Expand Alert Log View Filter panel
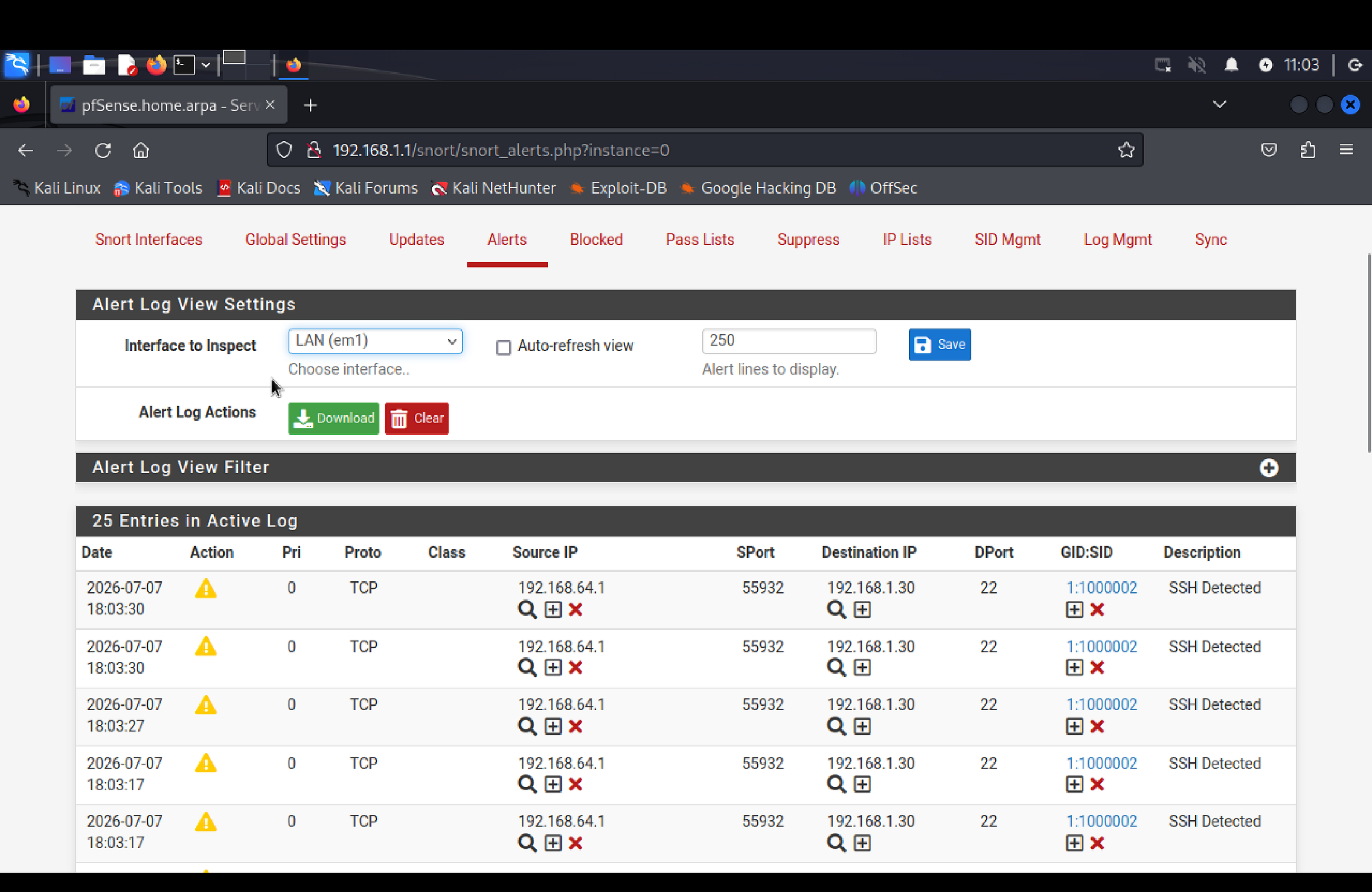This screenshot has height=892, width=1372. 1268,468
